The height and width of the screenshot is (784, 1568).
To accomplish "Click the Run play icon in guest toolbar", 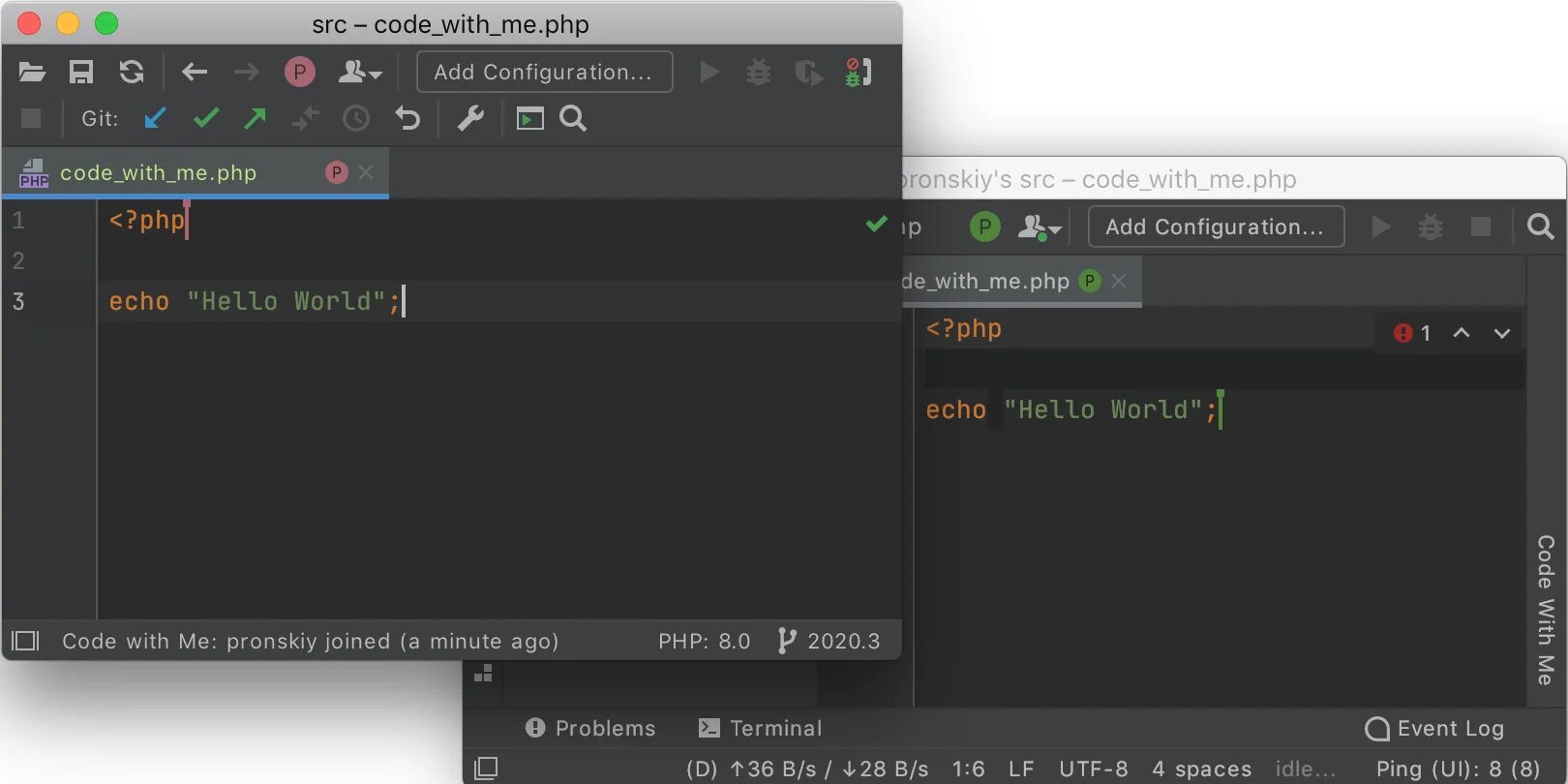I will coord(1381,227).
